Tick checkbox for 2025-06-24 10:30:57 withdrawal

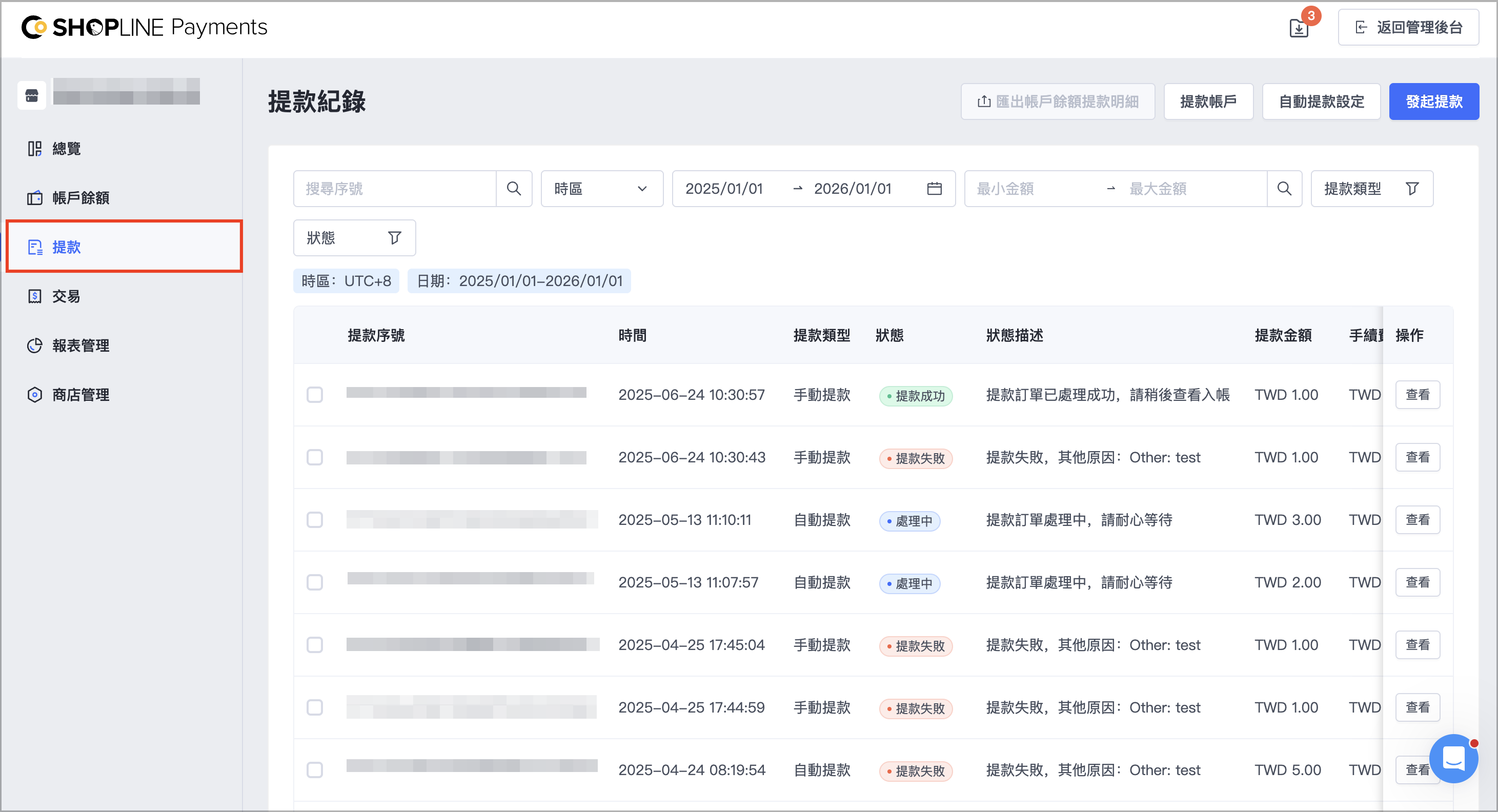pyautogui.click(x=315, y=395)
